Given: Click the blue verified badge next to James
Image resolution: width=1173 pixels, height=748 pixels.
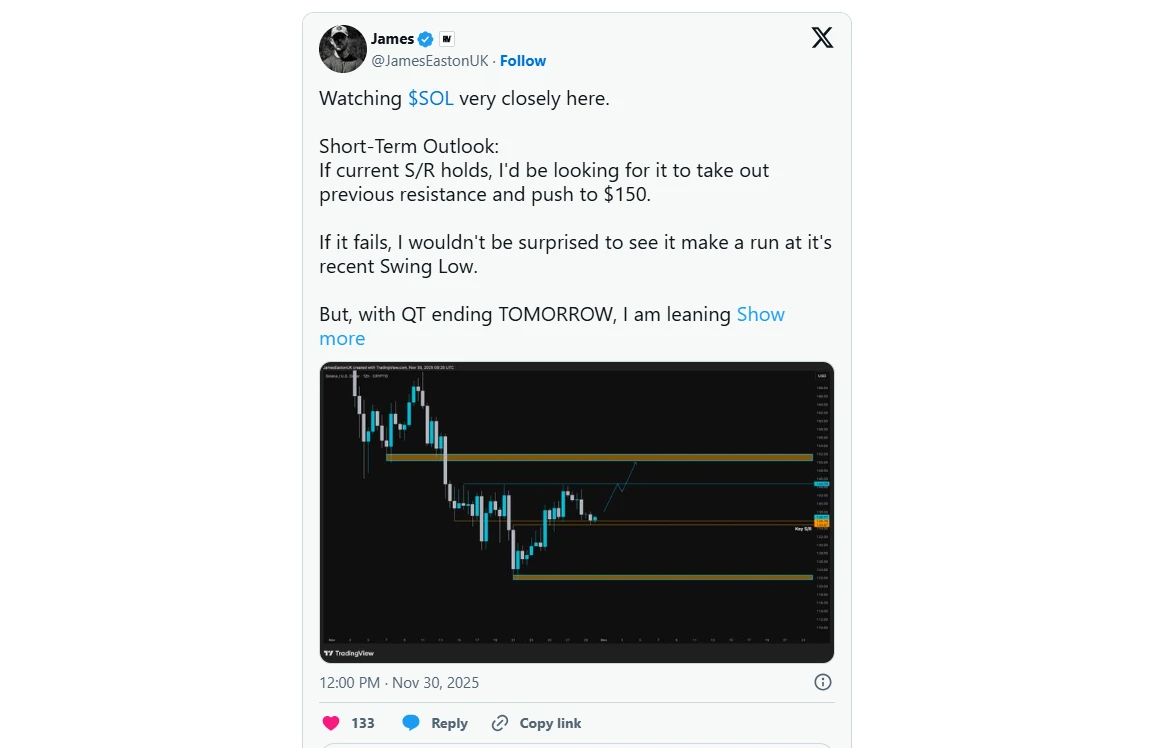Looking at the screenshot, I should [x=426, y=39].
